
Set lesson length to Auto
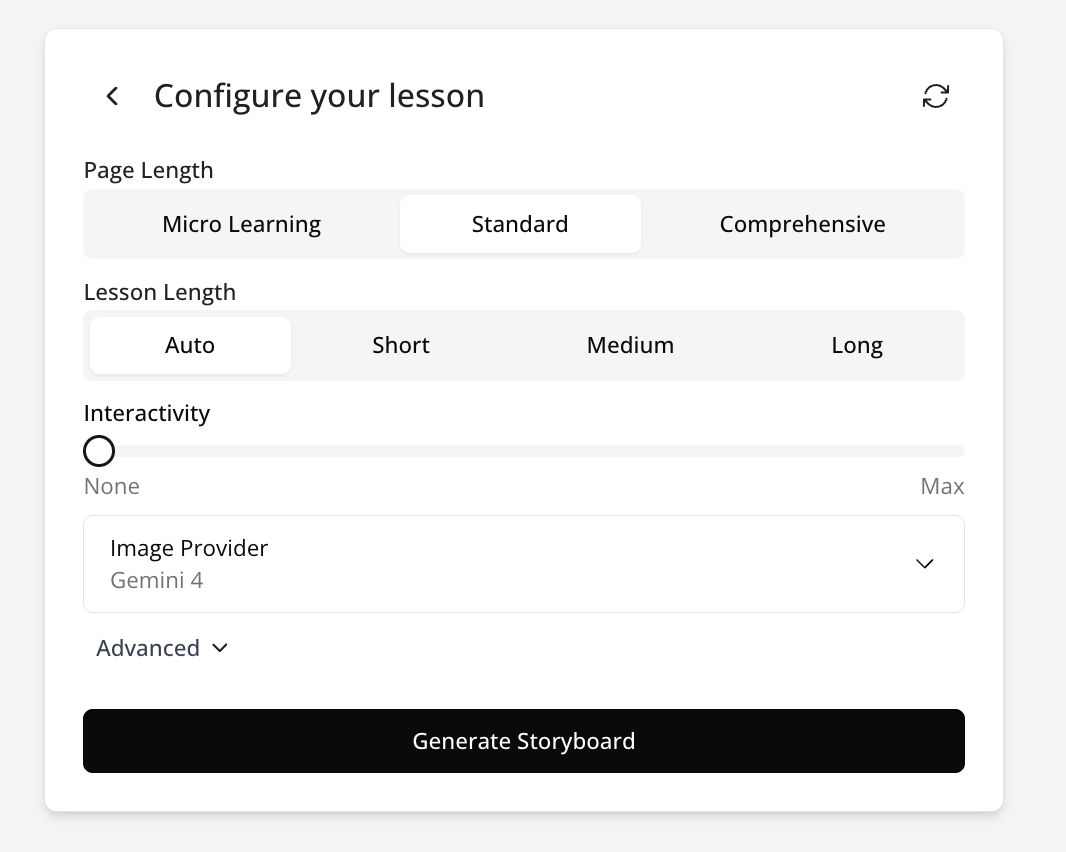coord(190,345)
